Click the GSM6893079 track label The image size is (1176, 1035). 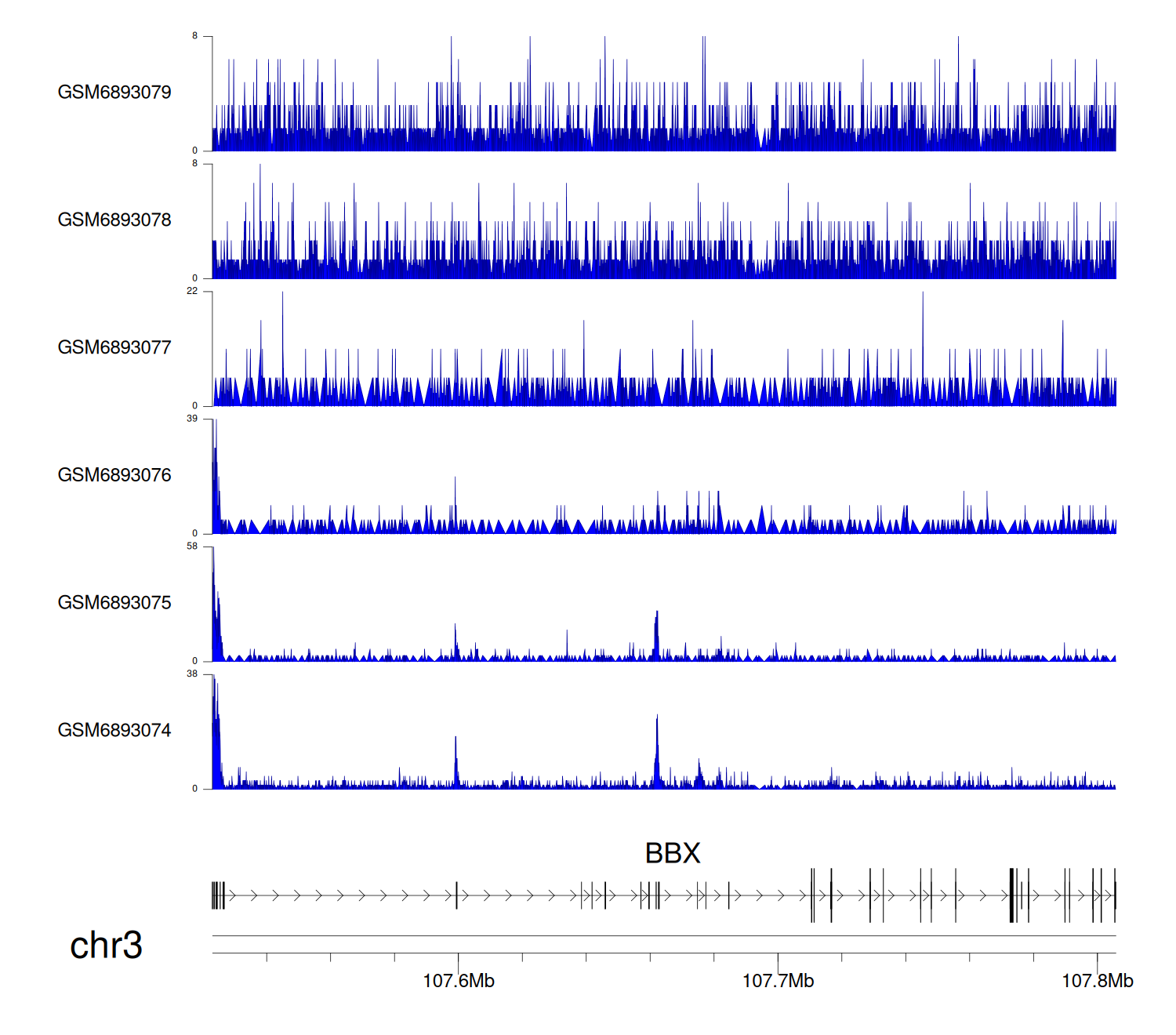coord(114,93)
